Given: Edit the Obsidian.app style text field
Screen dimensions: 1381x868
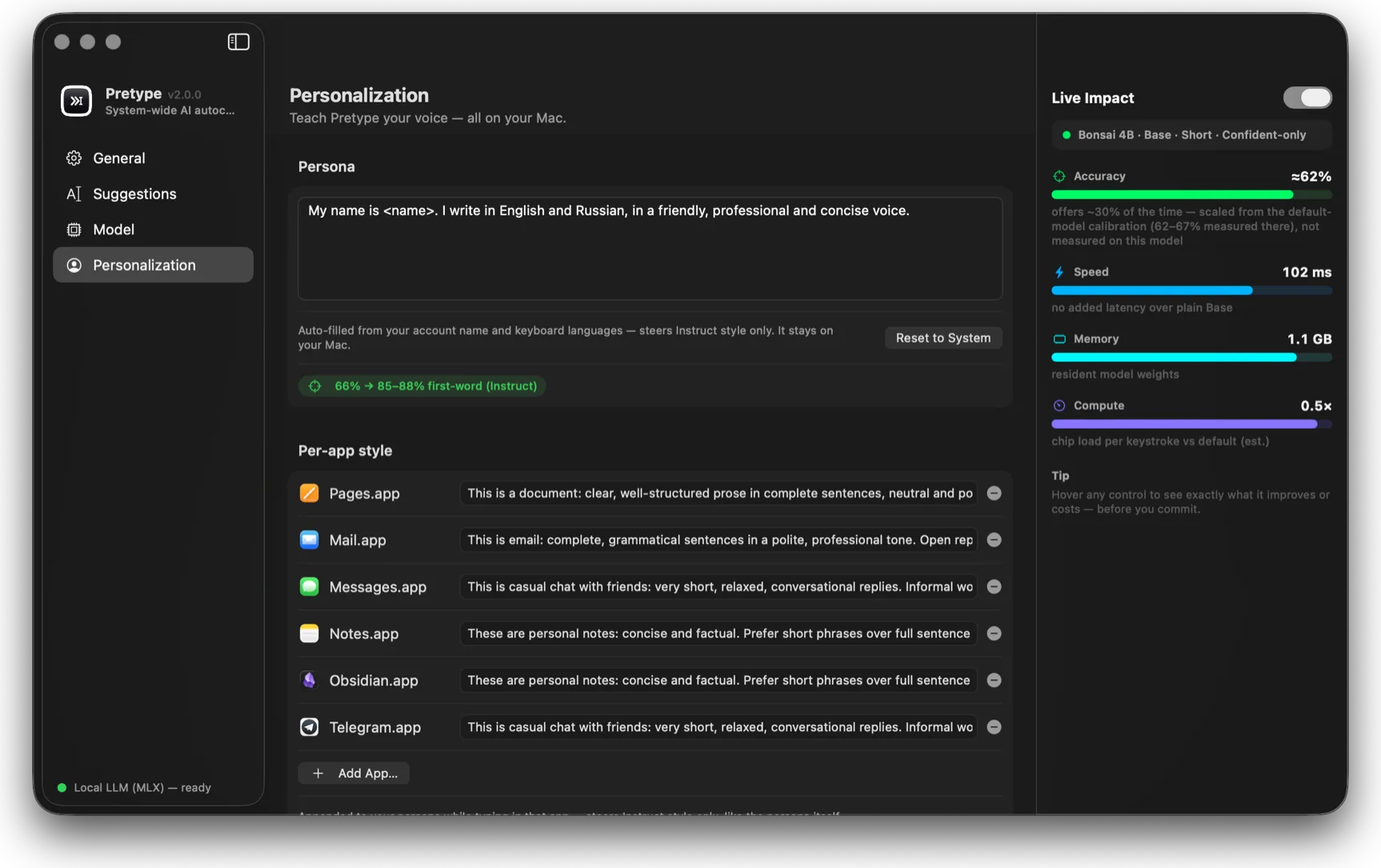Looking at the screenshot, I should (x=719, y=680).
